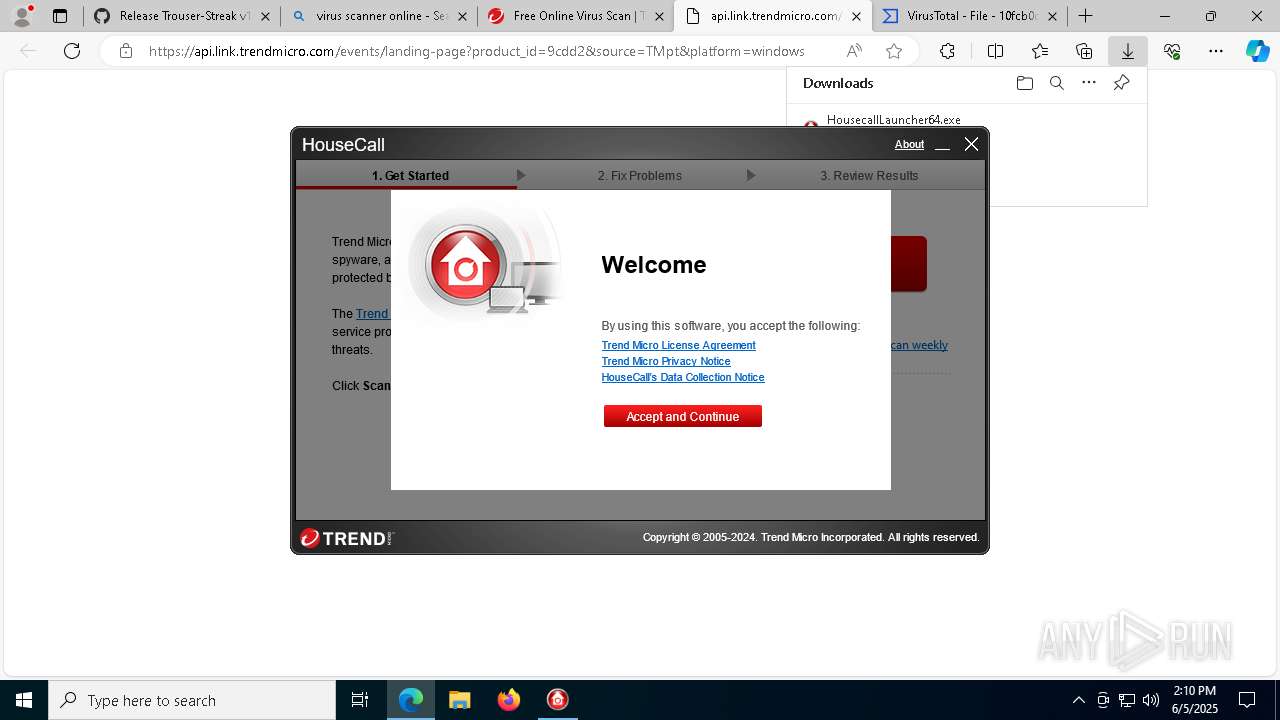The image size is (1280, 720).
Task: Open tab actions menu
Action: coord(60,16)
